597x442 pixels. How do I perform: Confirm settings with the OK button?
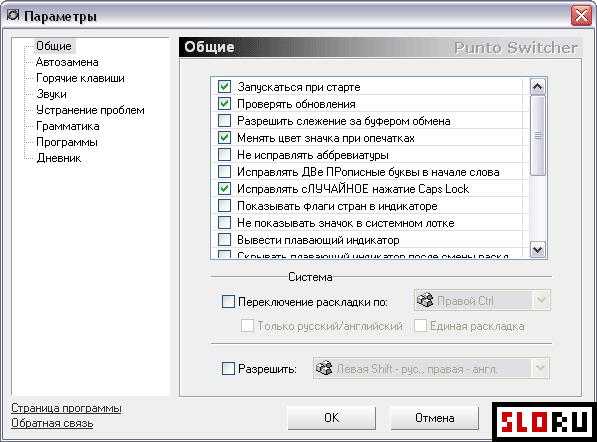[x=331, y=418]
